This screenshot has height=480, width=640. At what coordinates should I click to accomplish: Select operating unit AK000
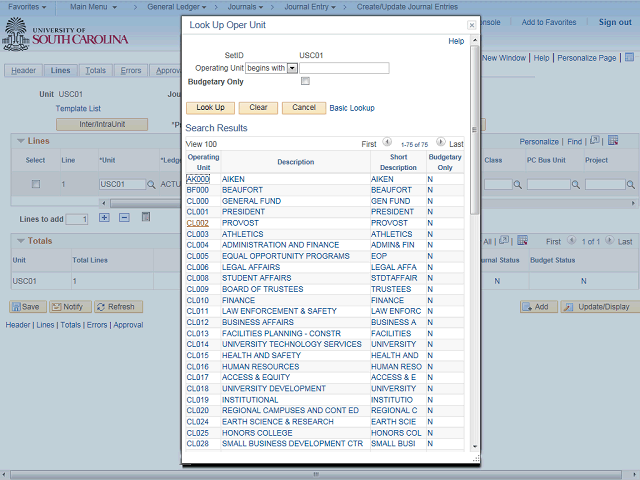tap(198, 179)
